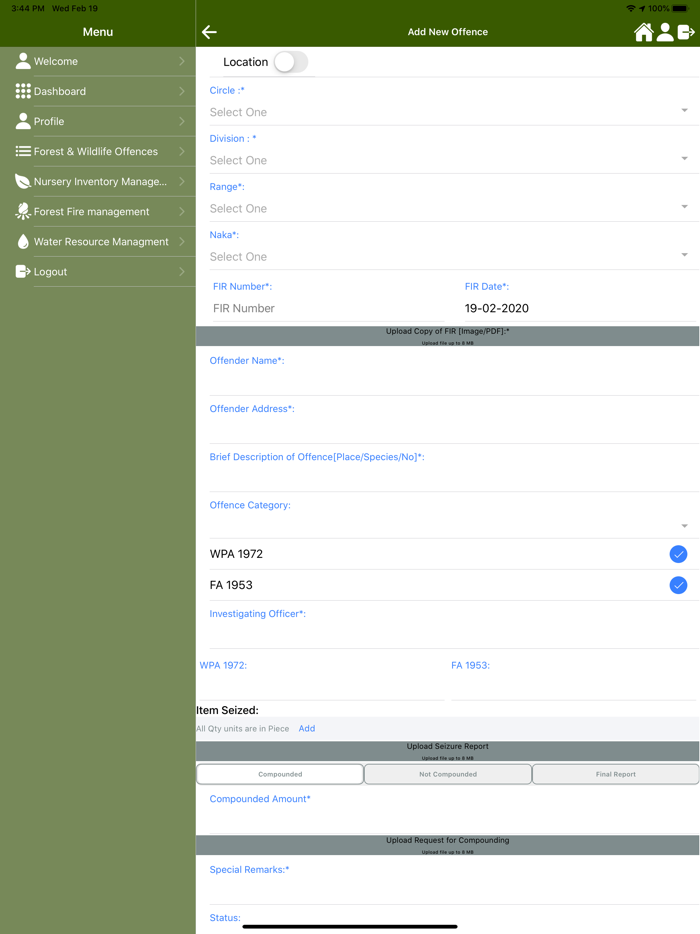The image size is (700, 934).
Task: Click the Nursery Inventory leaf icon
Action: pos(23,181)
